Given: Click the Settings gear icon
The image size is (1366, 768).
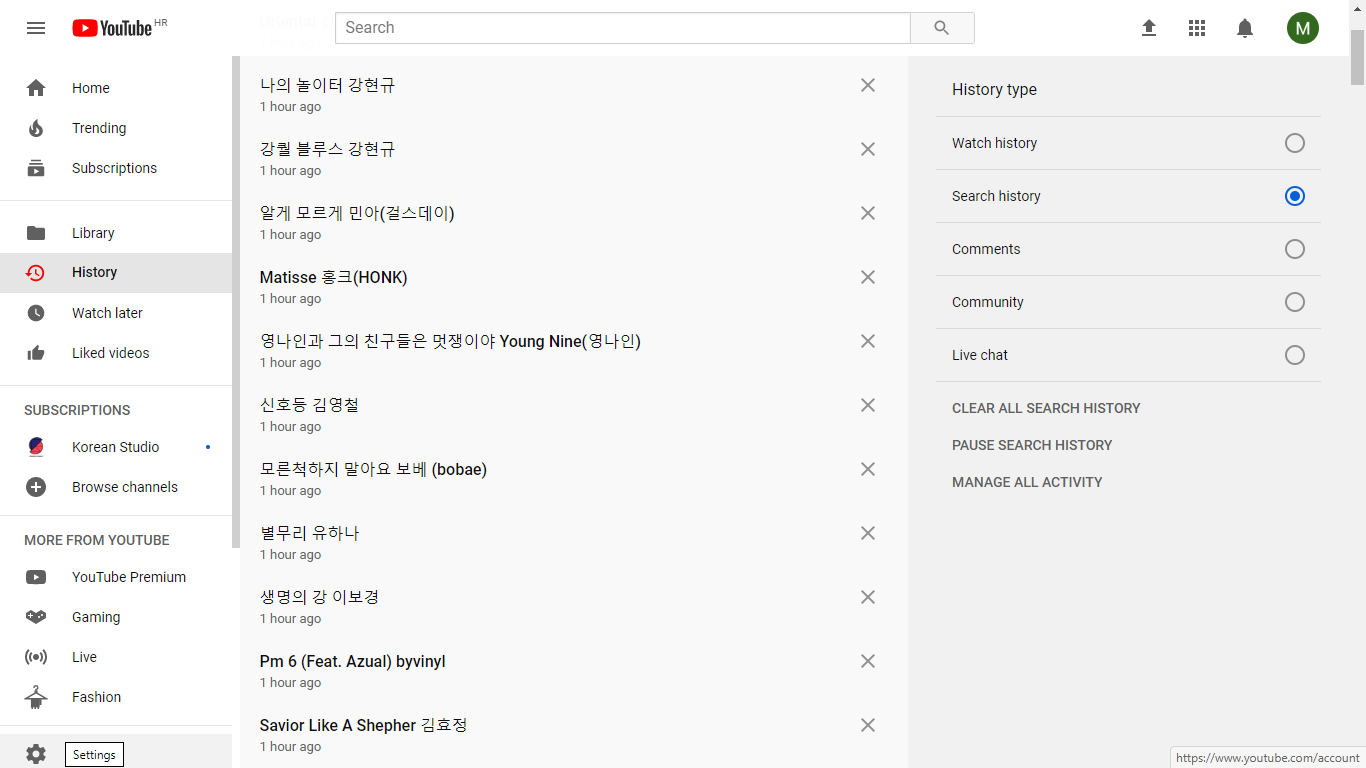Looking at the screenshot, I should click(x=36, y=755).
